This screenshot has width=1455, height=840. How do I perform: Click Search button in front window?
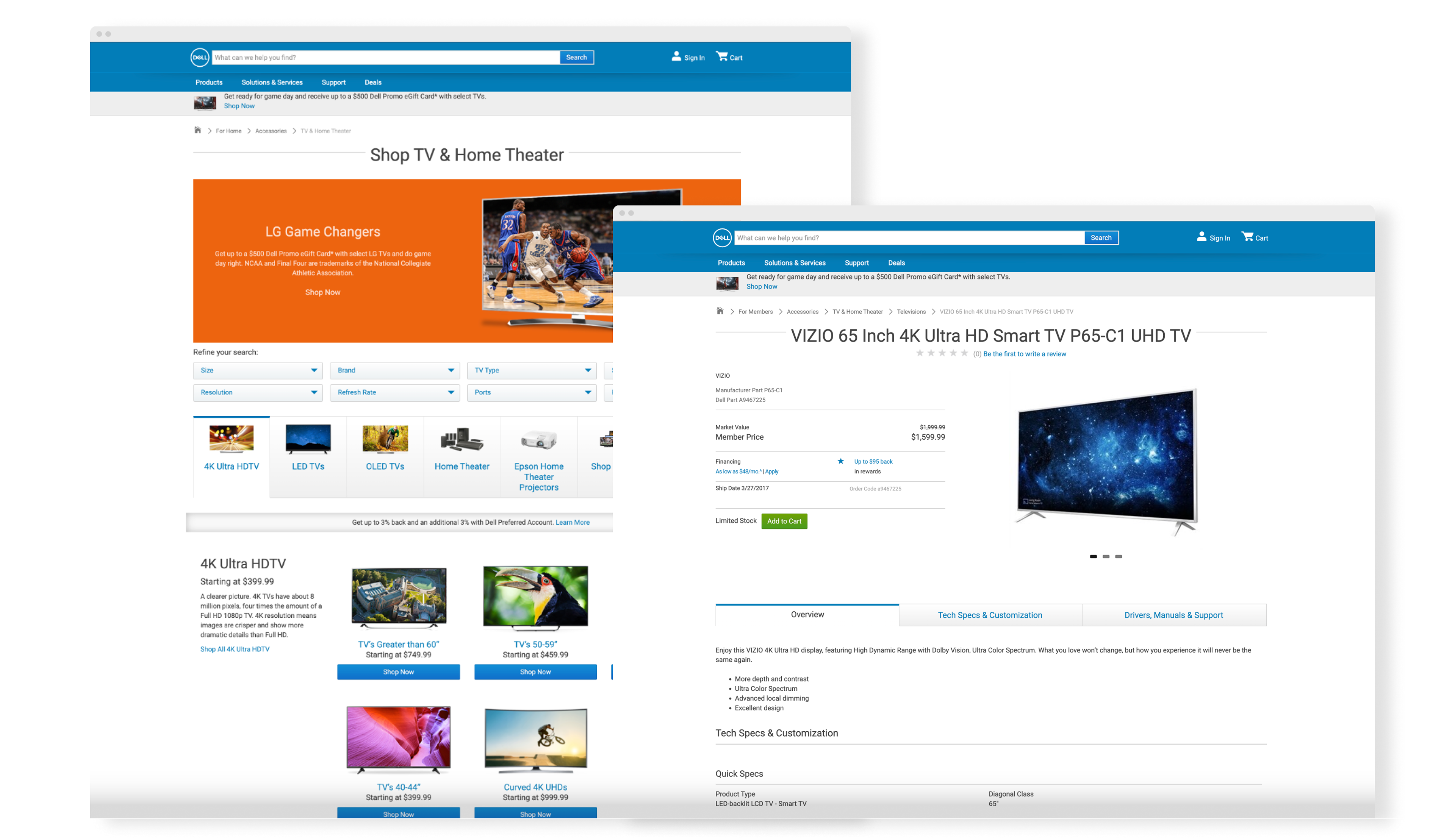tap(1101, 238)
